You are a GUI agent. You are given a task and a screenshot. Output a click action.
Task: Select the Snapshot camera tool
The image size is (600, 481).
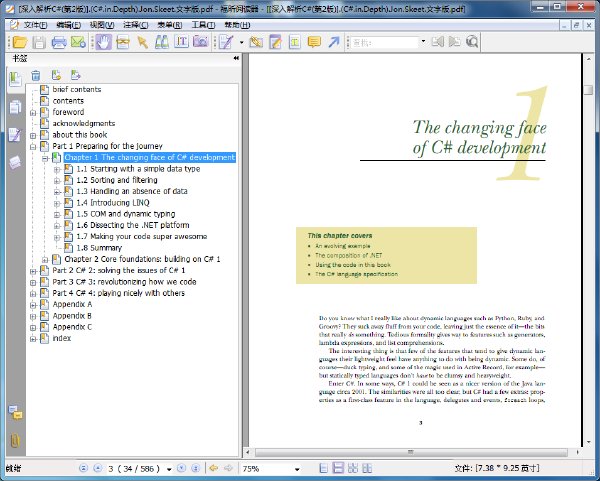[x=201, y=42]
